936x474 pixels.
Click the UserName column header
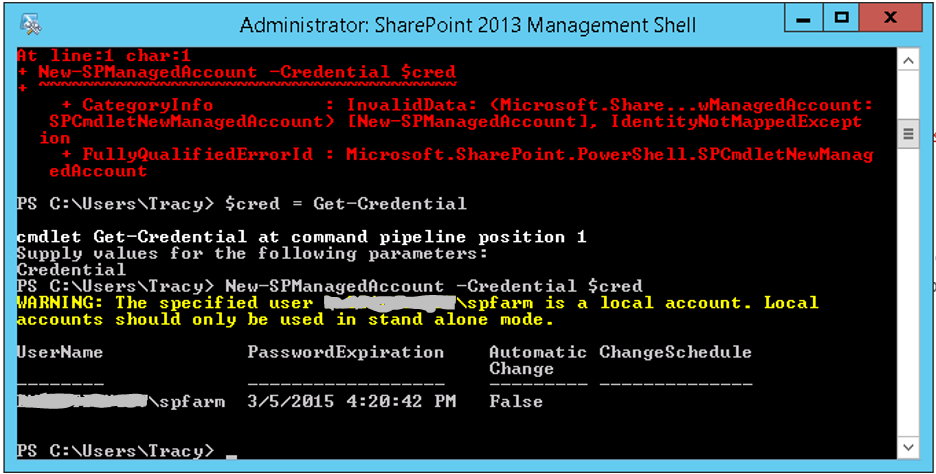pyautogui.click(x=59, y=352)
